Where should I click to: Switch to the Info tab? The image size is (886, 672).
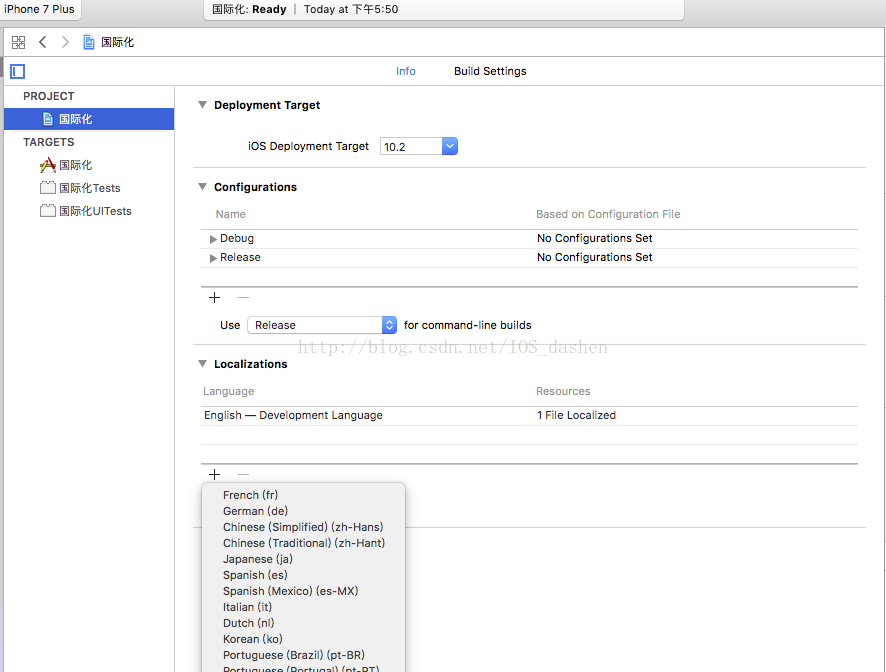(406, 71)
